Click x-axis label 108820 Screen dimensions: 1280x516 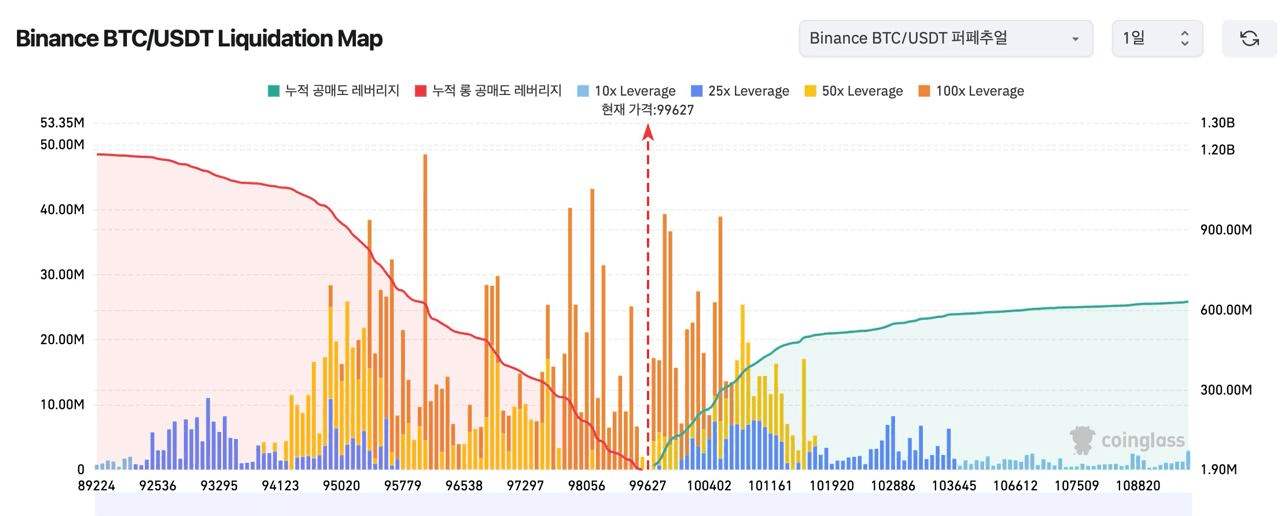click(1137, 486)
